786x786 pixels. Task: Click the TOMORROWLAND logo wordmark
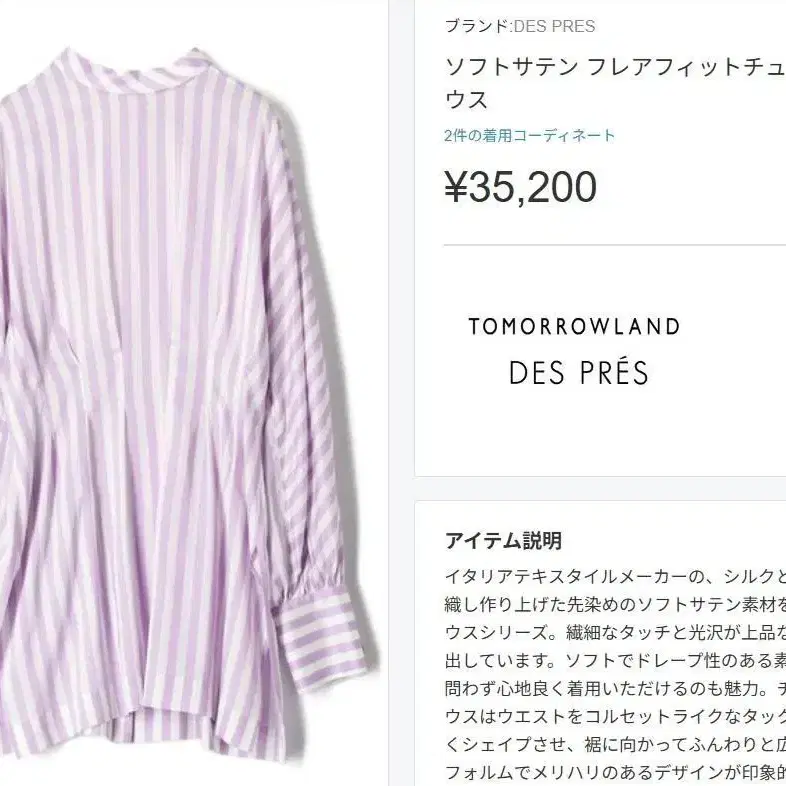pyautogui.click(x=574, y=326)
